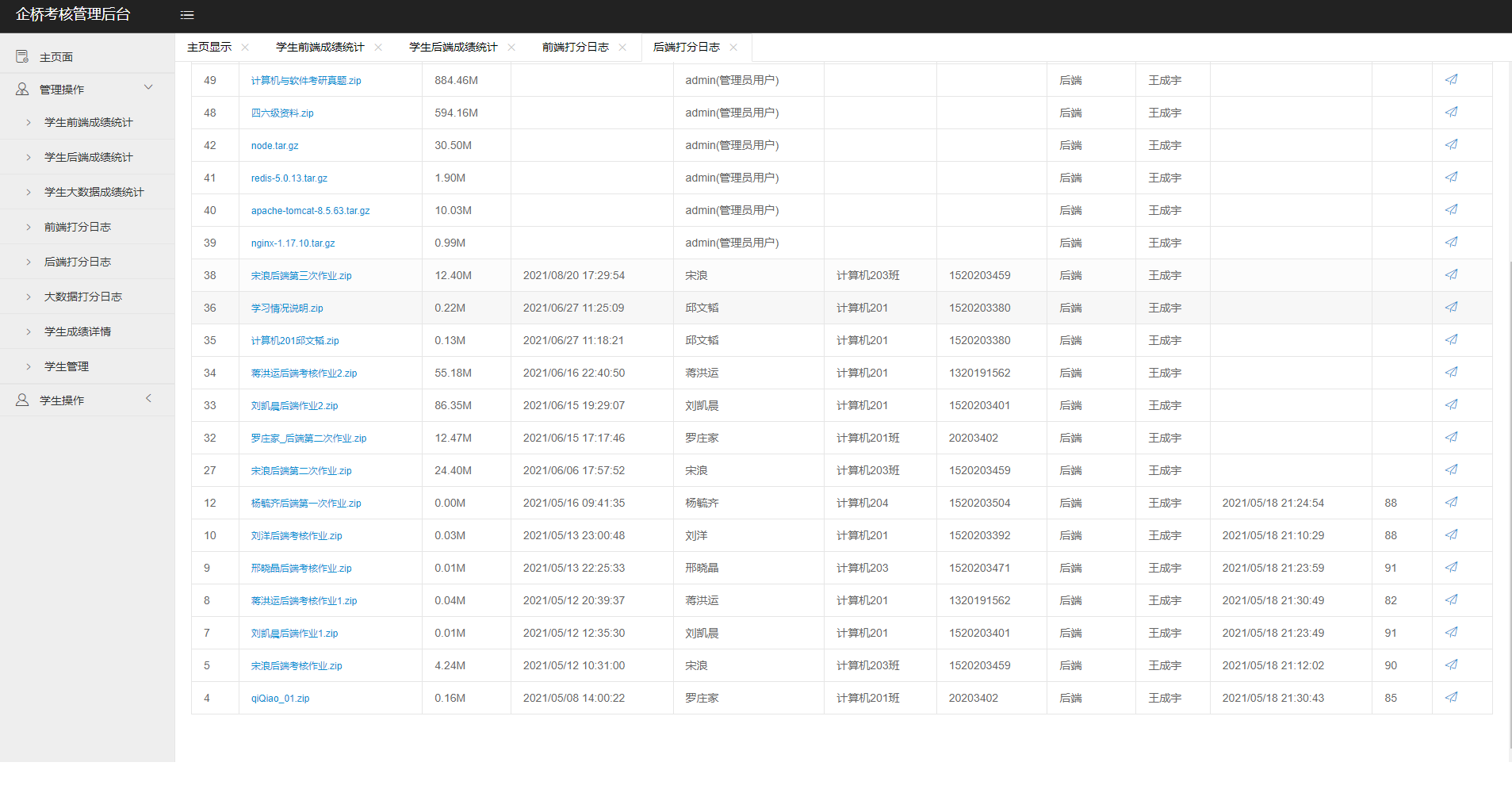Click the send icon in row 35
1512x789 pixels.
(1451, 339)
